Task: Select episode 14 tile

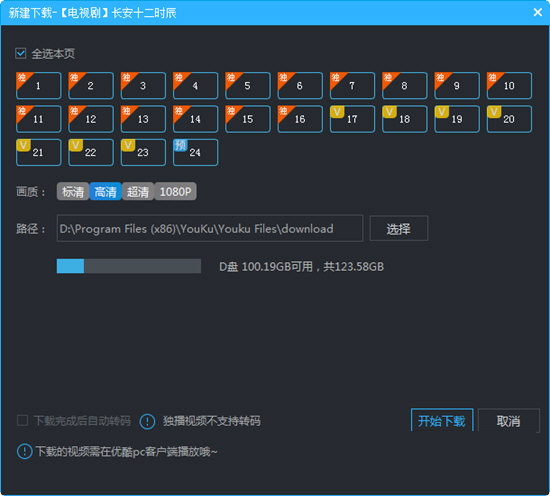Action: pyautogui.click(x=195, y=119)
